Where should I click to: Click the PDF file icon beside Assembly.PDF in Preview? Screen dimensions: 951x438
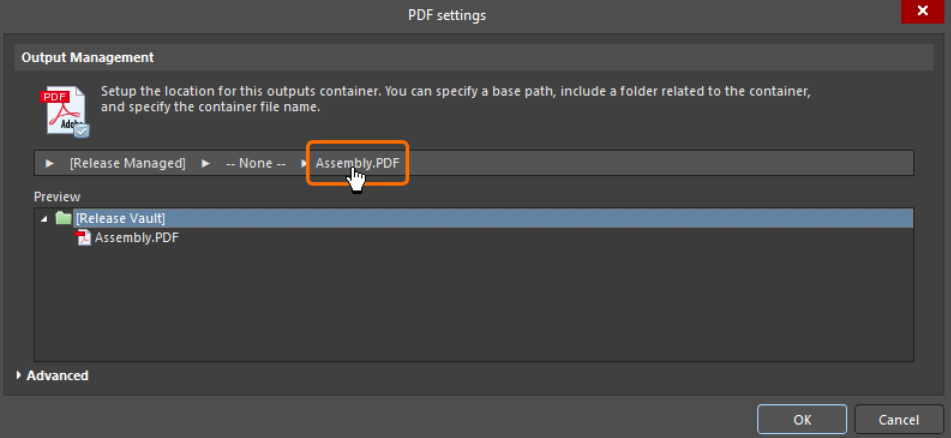(x=84, y=238)
